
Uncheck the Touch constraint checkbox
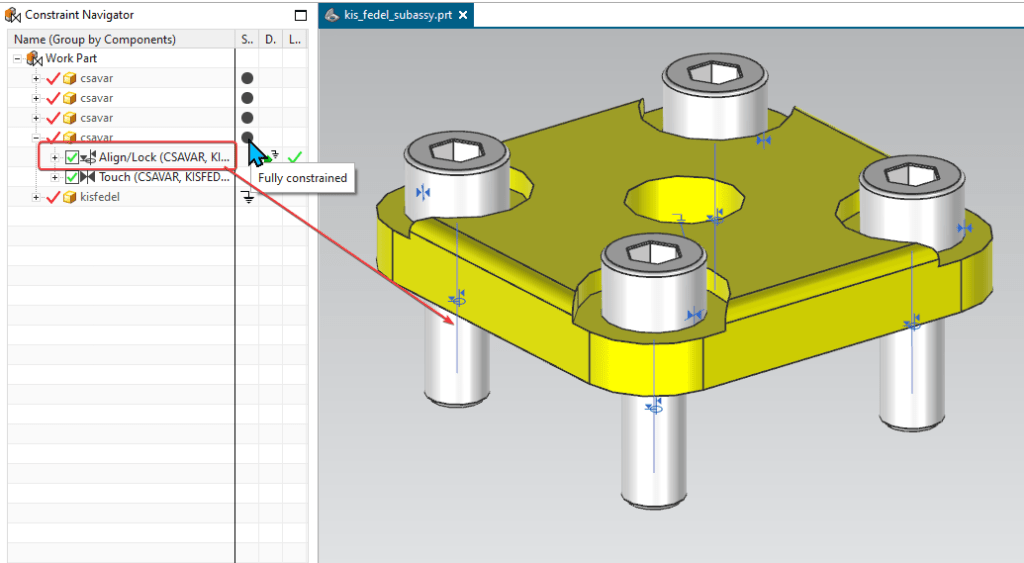click(72, 177)
